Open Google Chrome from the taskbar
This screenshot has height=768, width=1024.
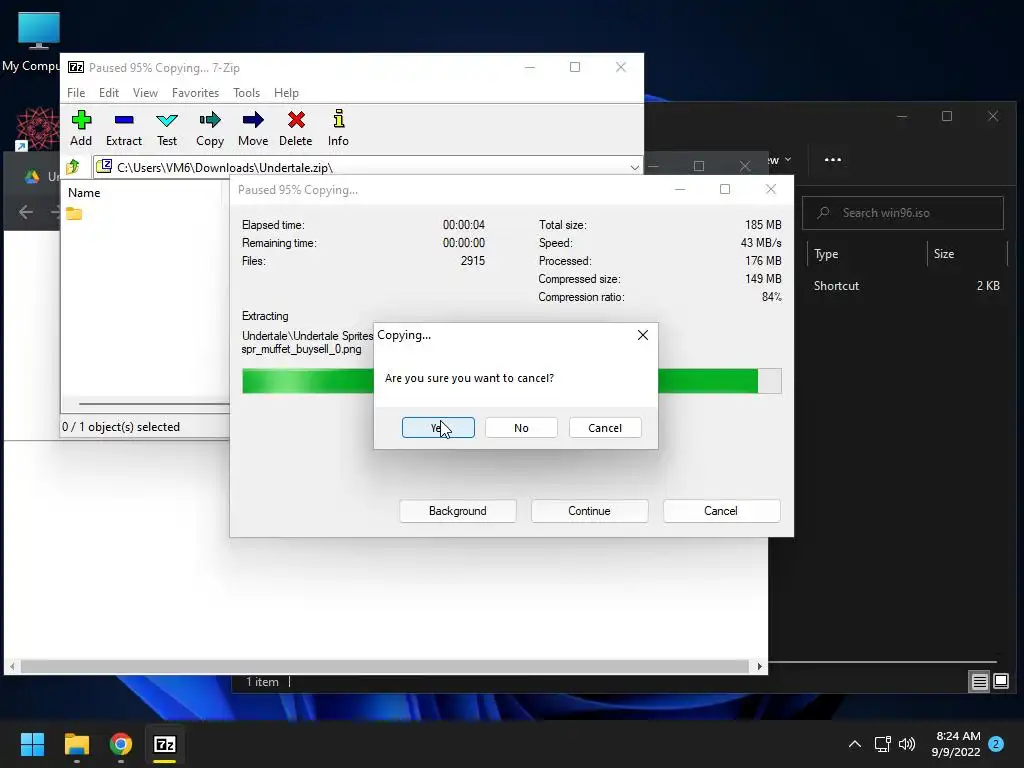121,744
